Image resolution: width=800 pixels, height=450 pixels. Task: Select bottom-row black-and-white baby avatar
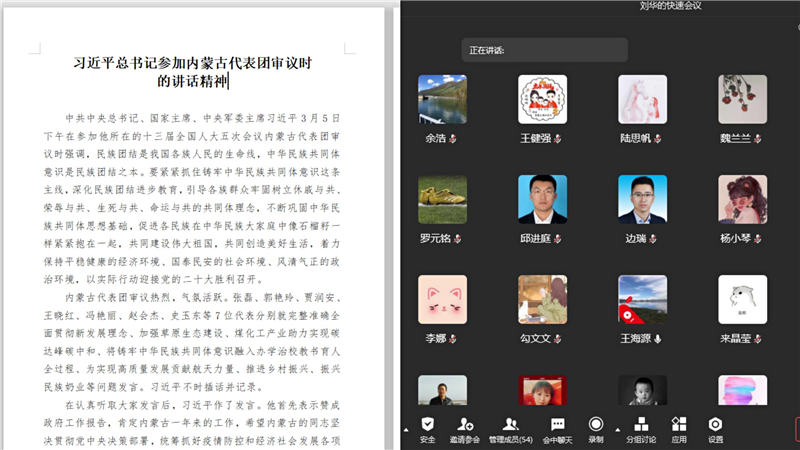point(642,390)
